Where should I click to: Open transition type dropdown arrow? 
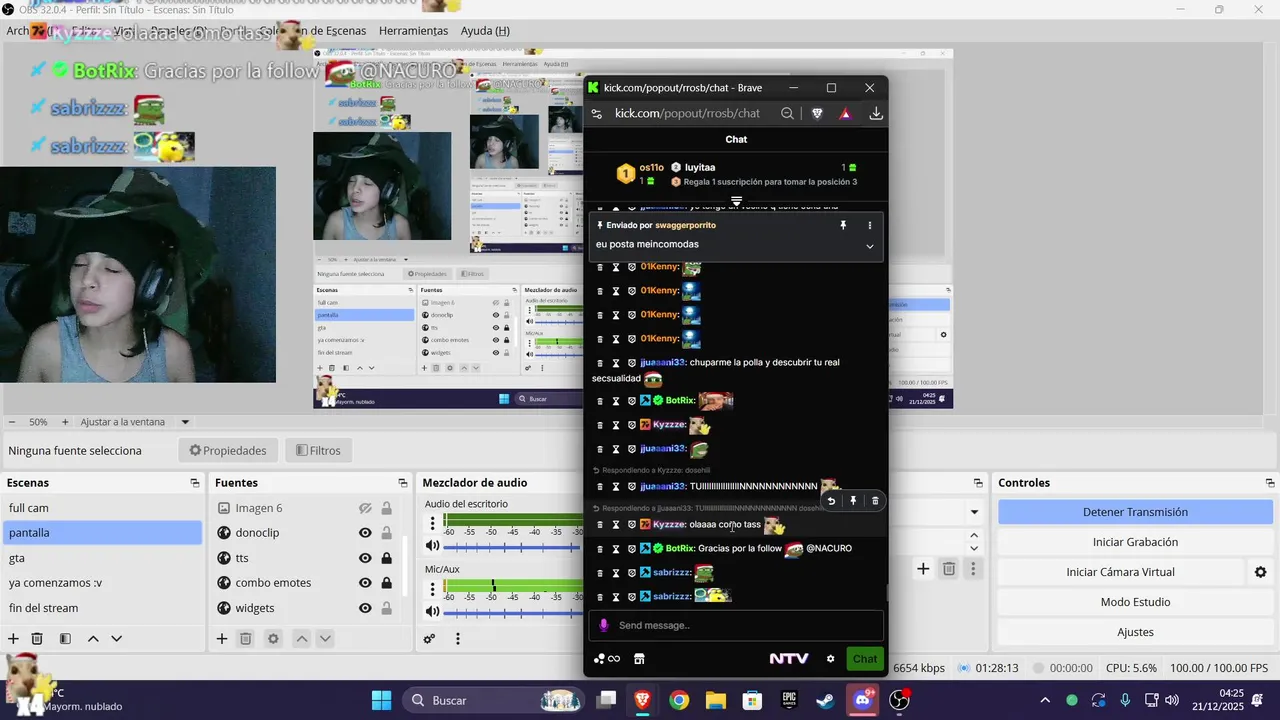(x=974, y=512)
